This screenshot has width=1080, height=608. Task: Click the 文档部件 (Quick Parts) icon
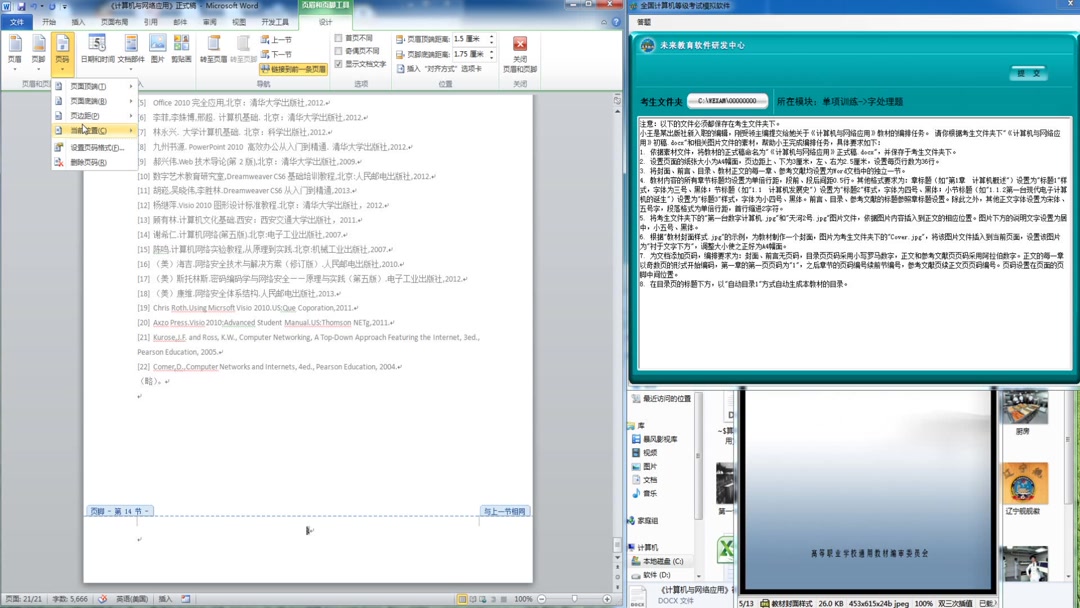[x=131, y=42]
